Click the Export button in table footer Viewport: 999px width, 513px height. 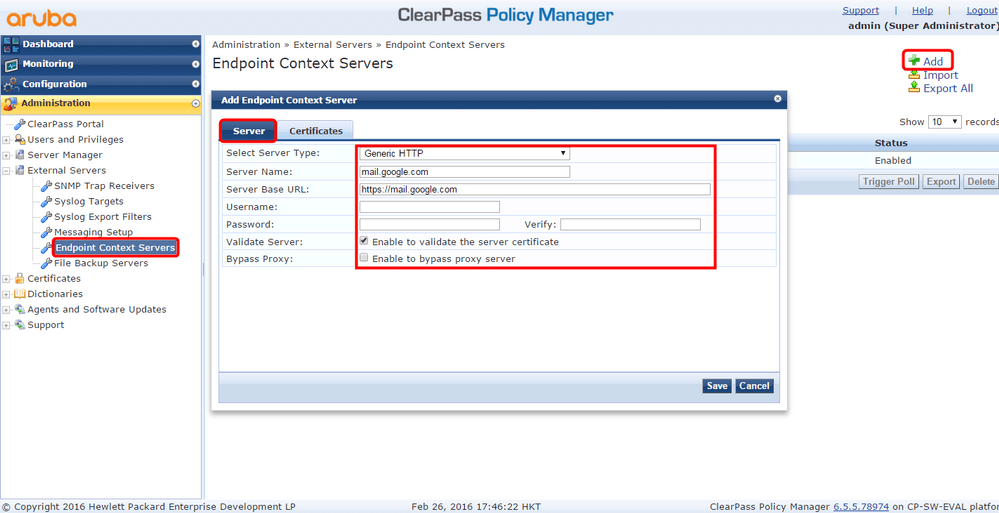point(942,182)
